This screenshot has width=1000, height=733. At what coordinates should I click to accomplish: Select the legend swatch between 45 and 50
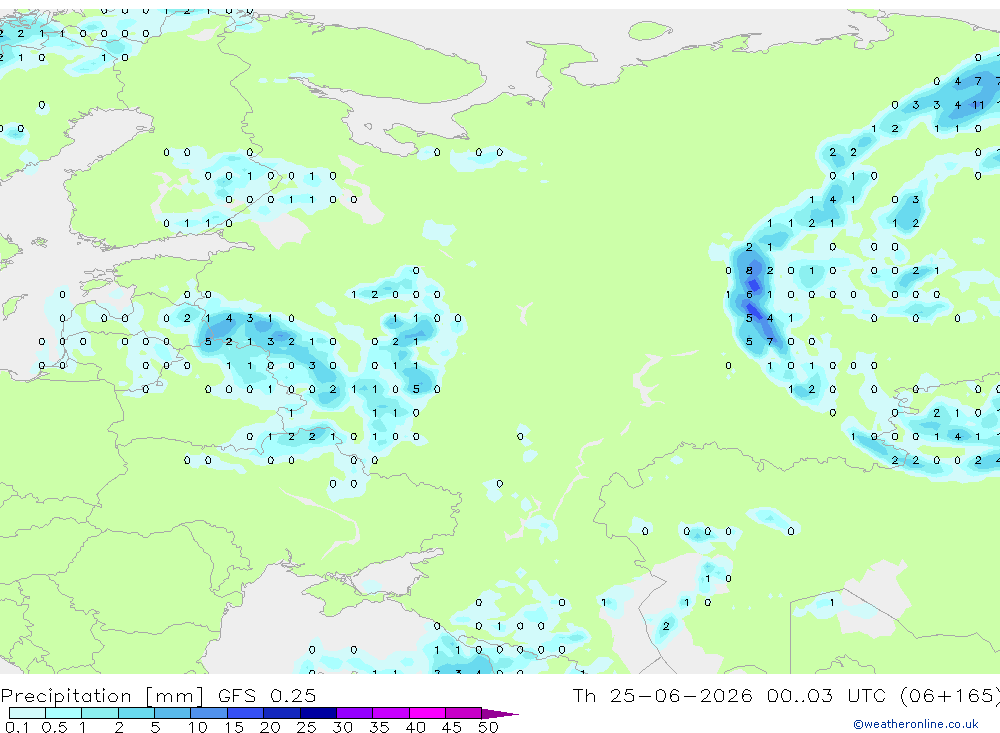(463, 713)
